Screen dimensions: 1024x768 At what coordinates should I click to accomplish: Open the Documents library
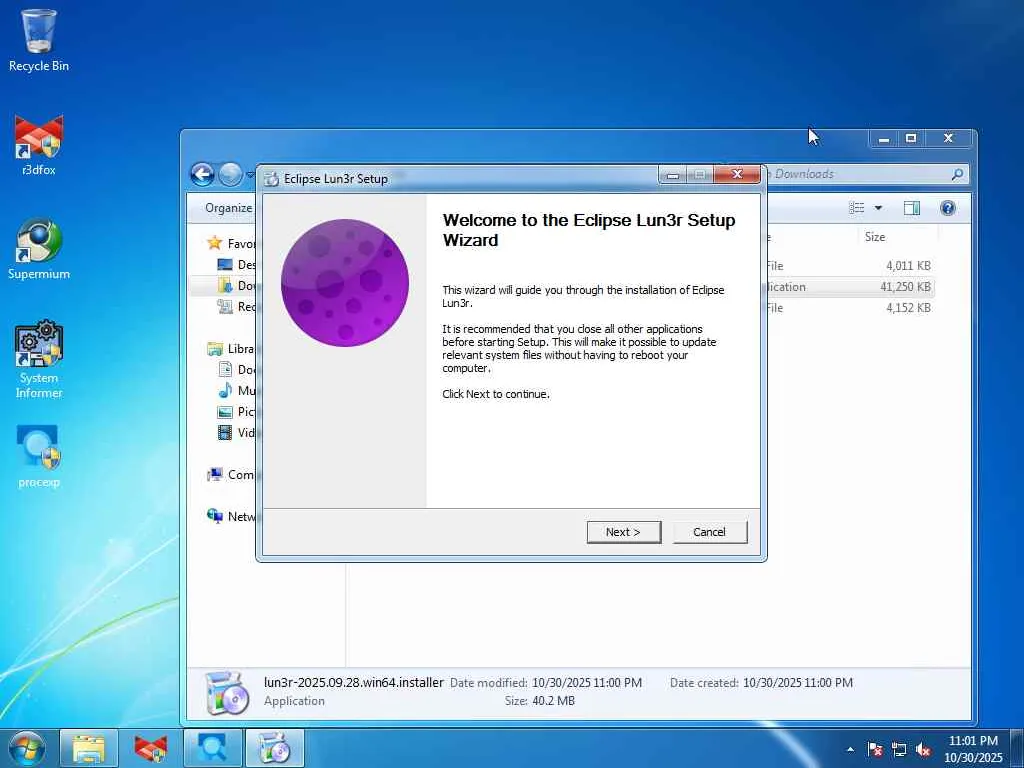tap(236, 370)
